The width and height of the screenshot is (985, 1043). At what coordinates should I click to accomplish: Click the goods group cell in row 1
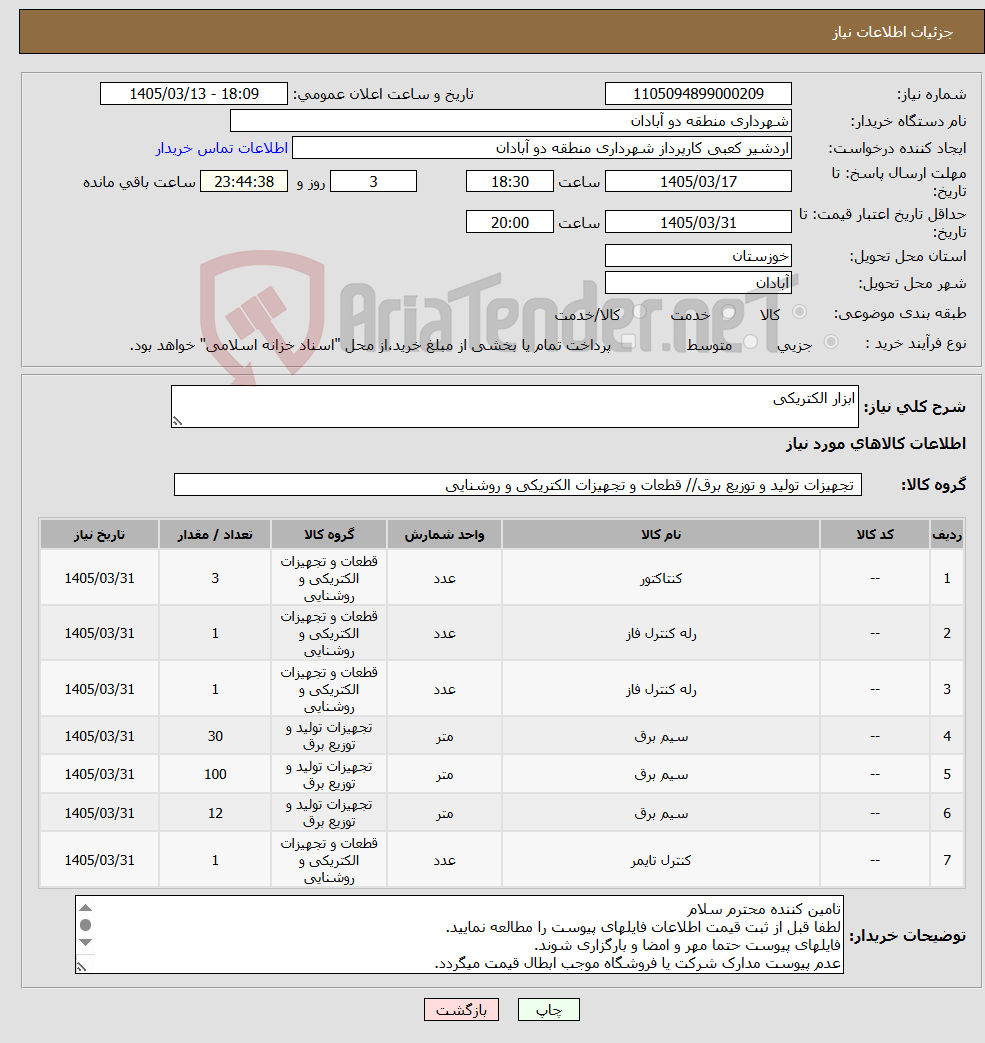[329, 579]
